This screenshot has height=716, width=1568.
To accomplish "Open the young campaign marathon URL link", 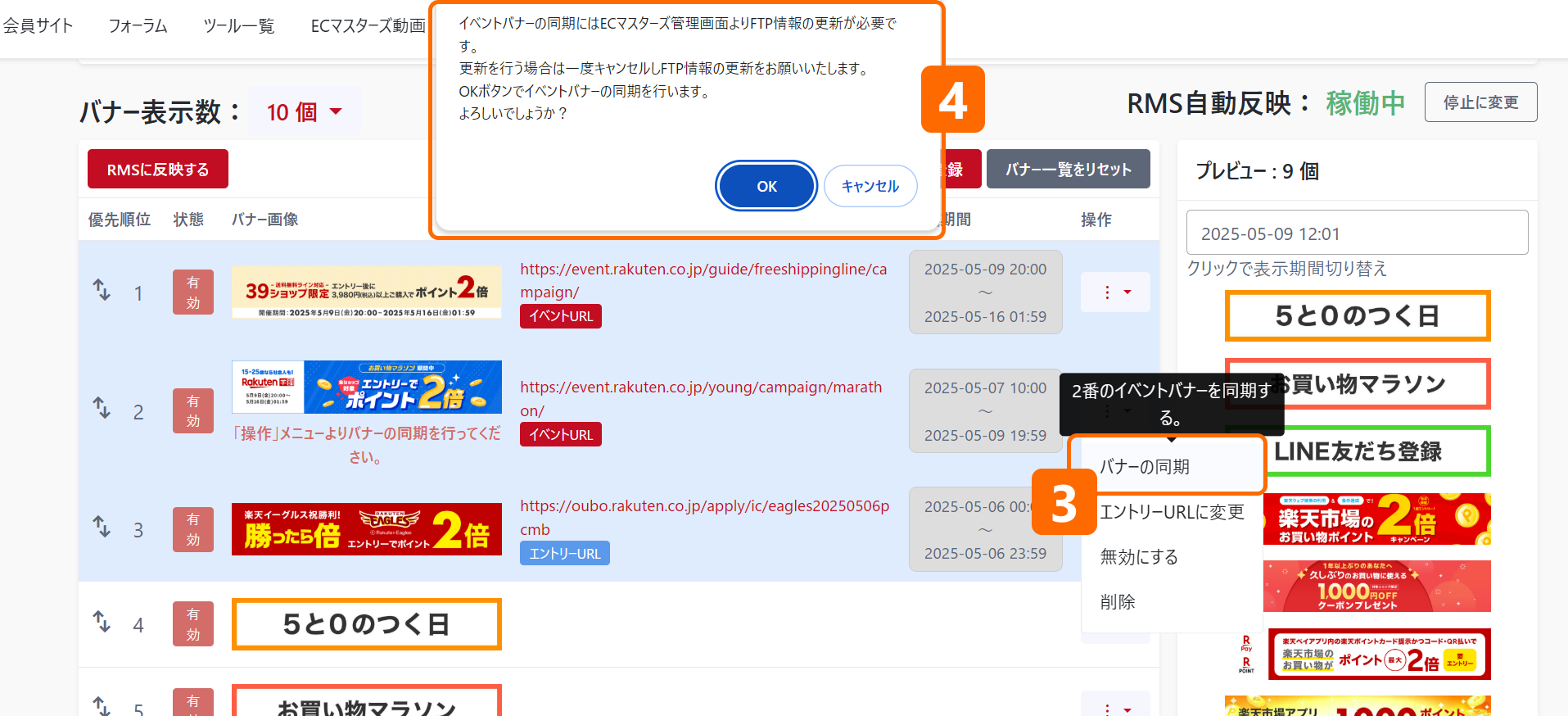I will click(701, 398).
